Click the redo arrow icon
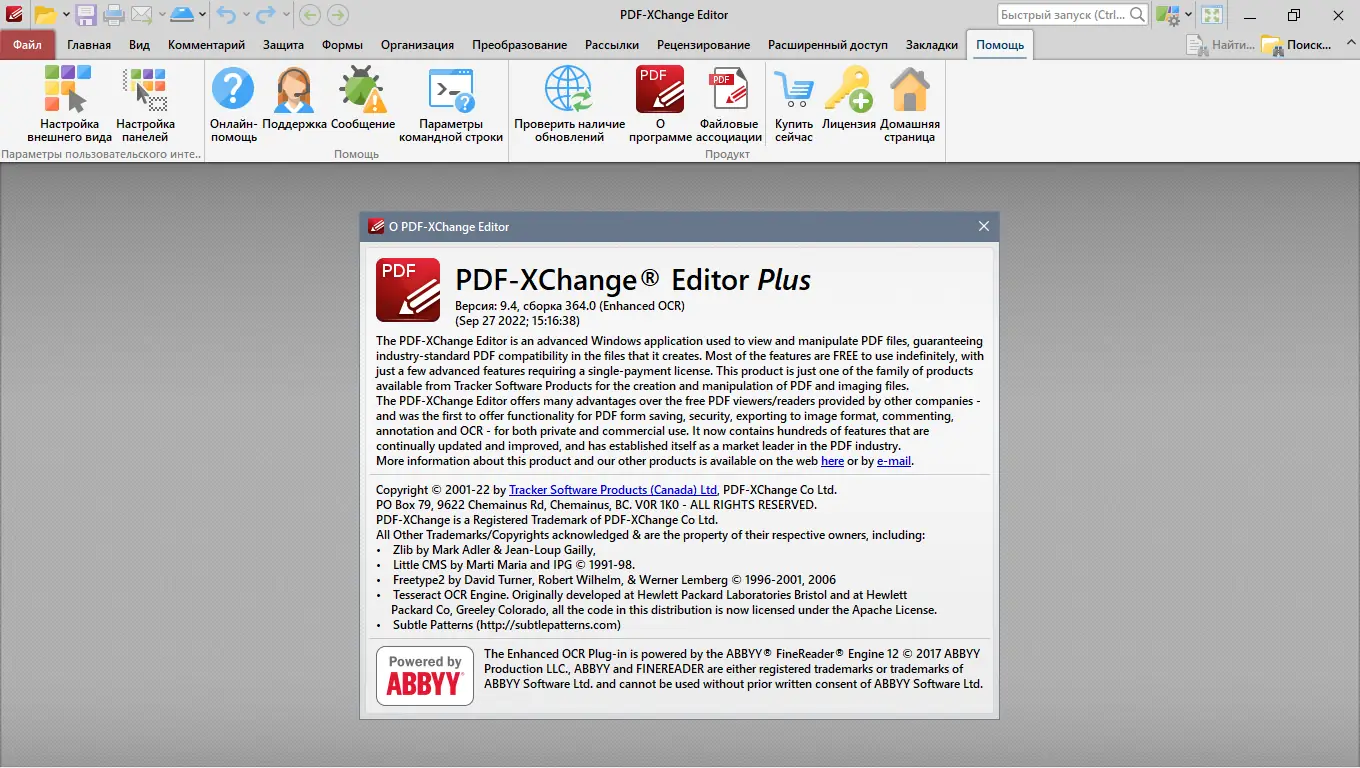This screenshot has height=768, width=1360. coord(265,15)
